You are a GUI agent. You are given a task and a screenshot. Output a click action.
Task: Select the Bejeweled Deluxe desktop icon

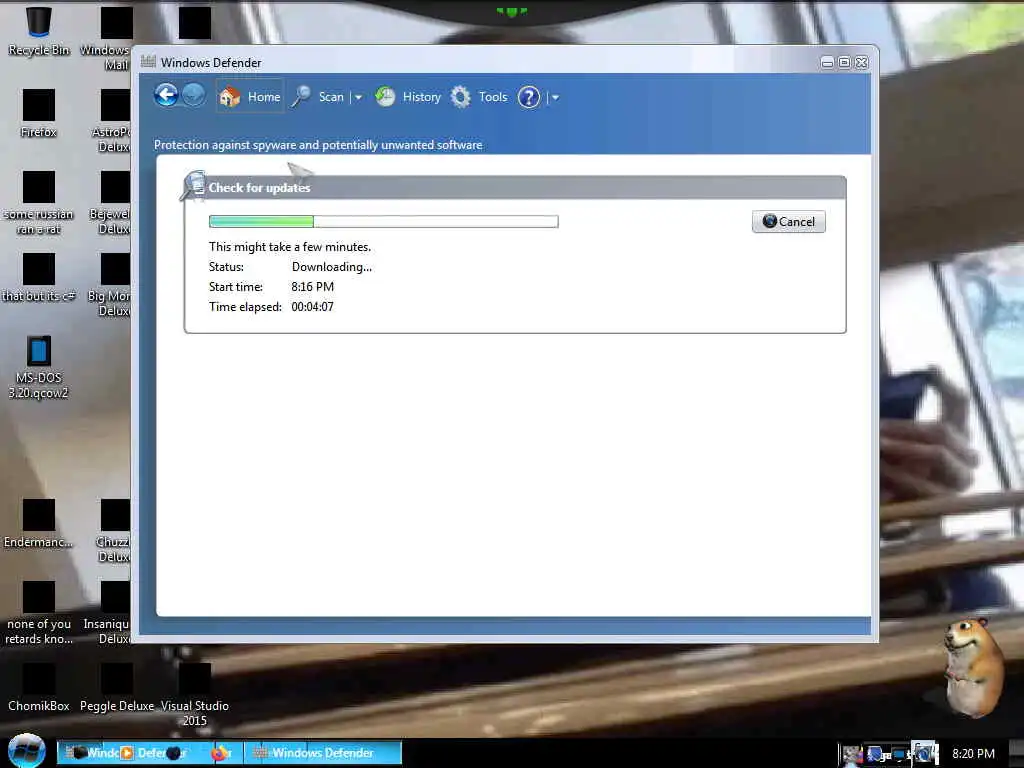pyautogui.click(x=110, y=203)
